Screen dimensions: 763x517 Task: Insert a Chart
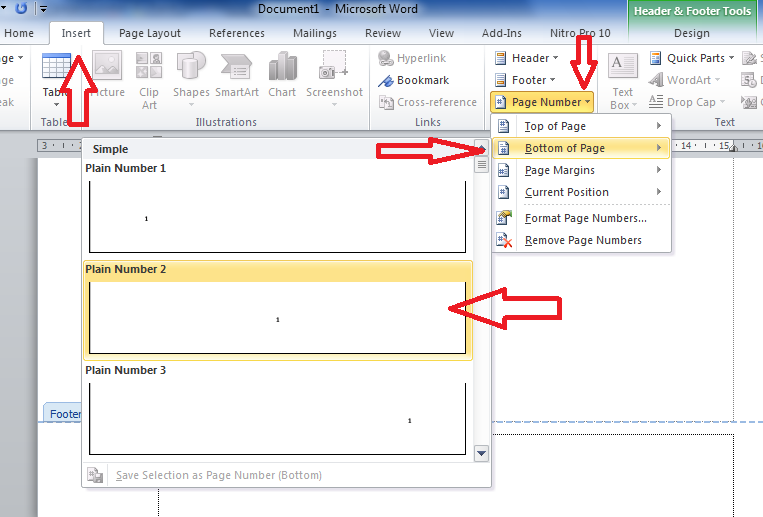[282, 74]
